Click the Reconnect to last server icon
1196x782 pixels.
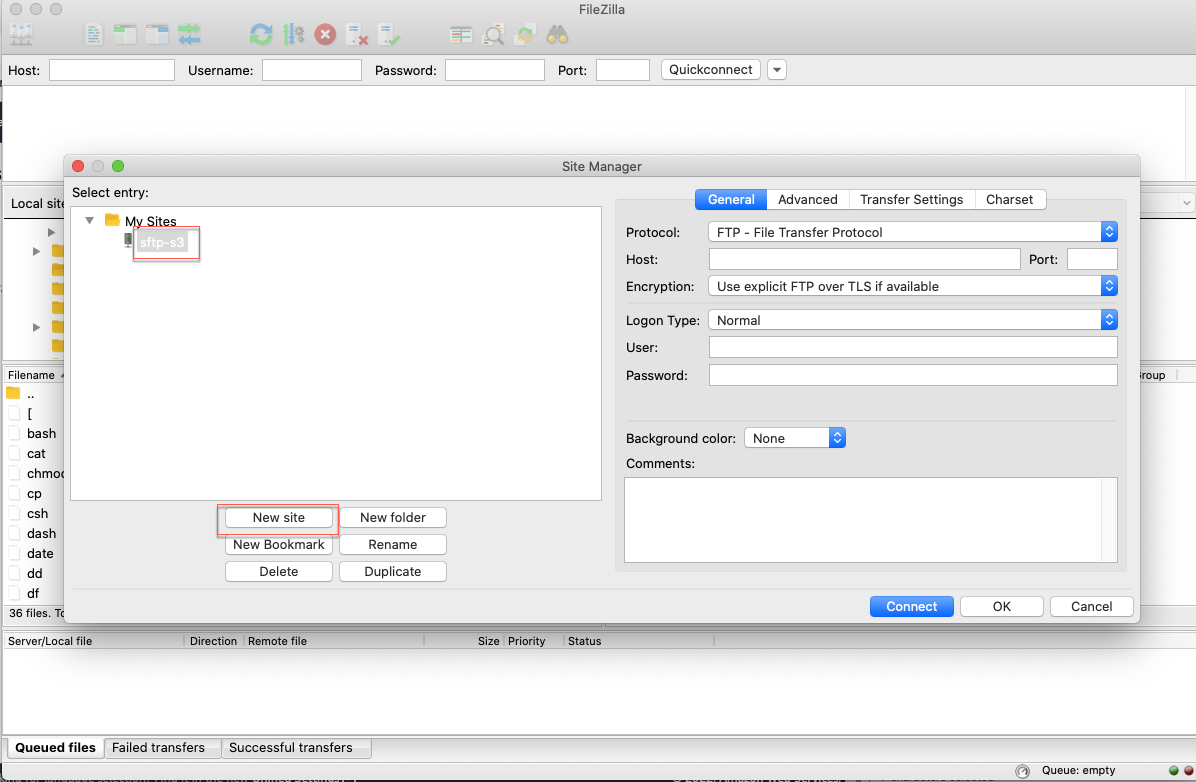[x=389, y=34]
